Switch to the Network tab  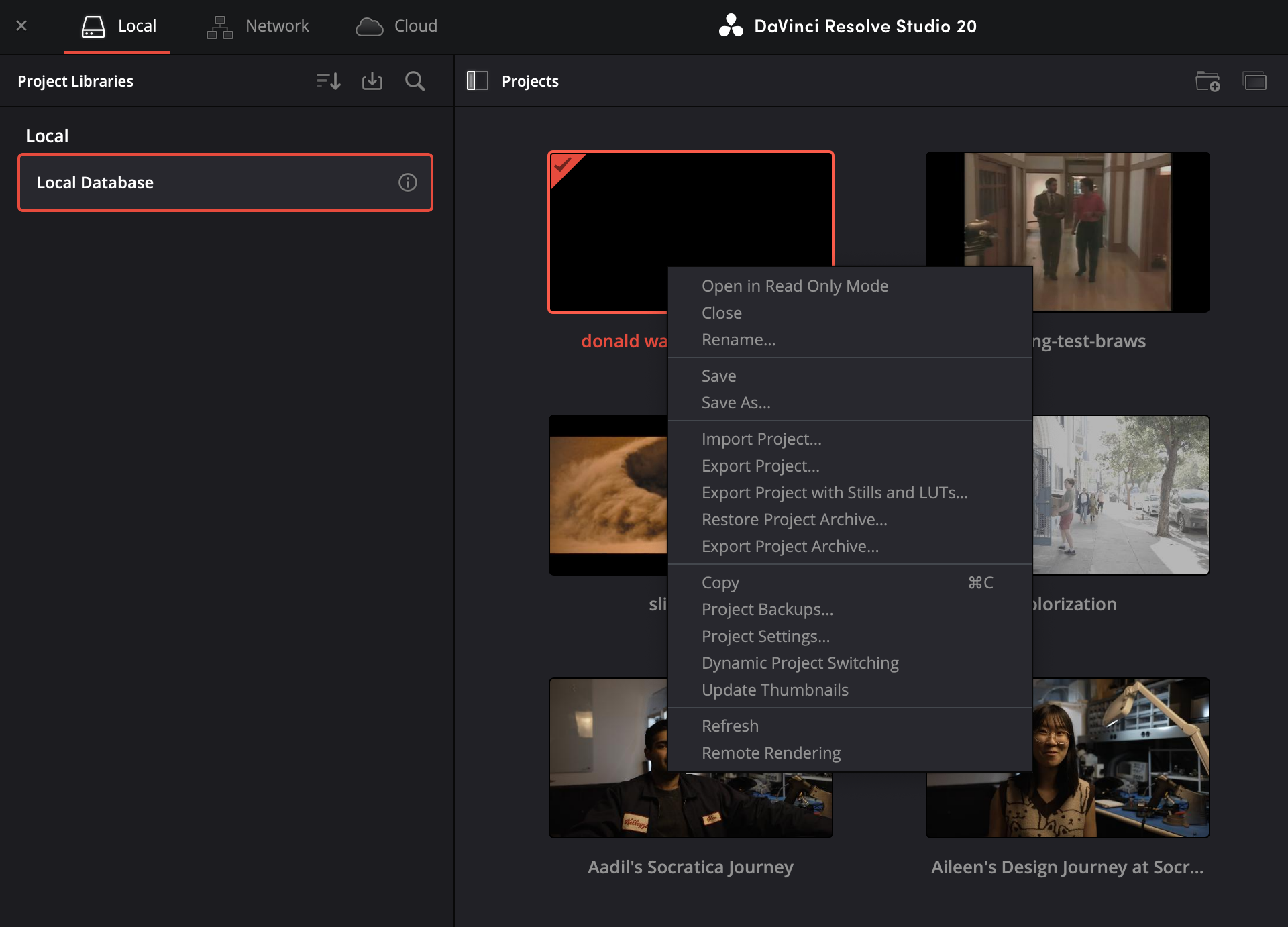257,26
